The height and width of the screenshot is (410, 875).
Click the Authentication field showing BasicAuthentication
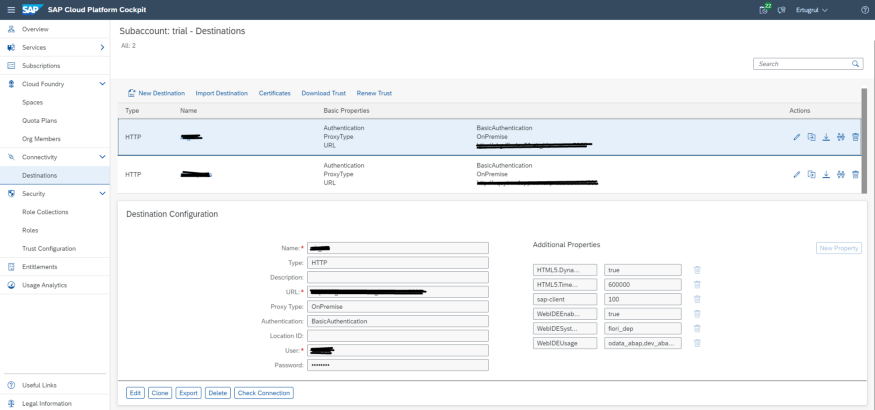[x=398, y=321]
